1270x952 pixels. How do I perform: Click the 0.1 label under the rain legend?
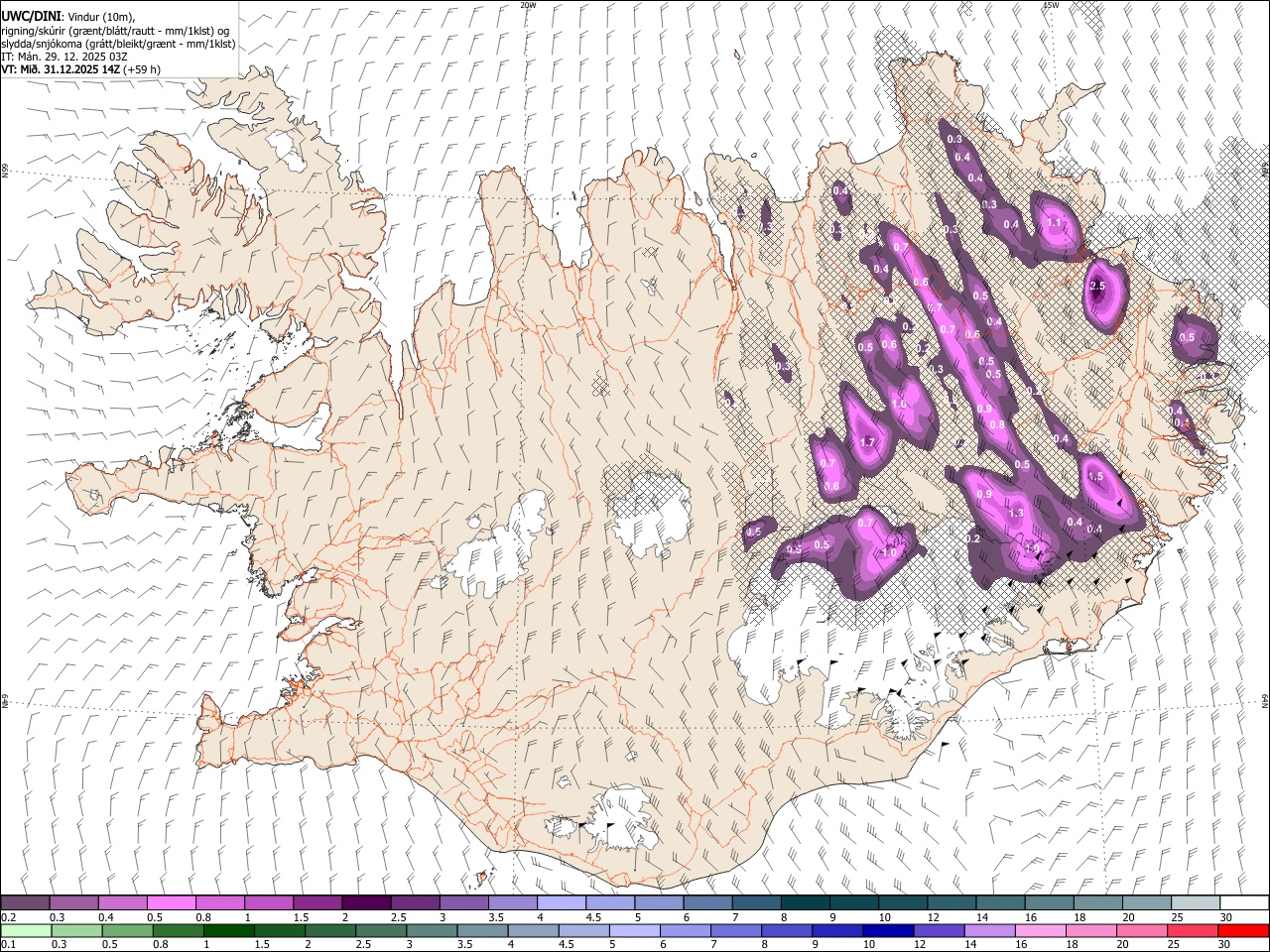8,945
